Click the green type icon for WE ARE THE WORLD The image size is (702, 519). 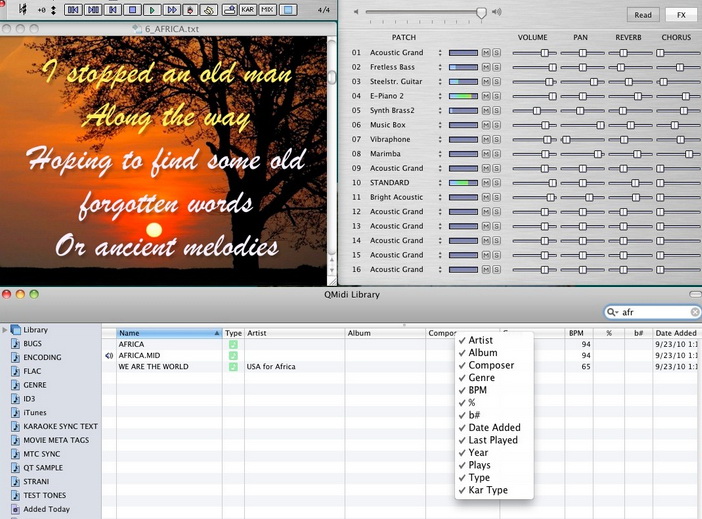pos(233,367)
